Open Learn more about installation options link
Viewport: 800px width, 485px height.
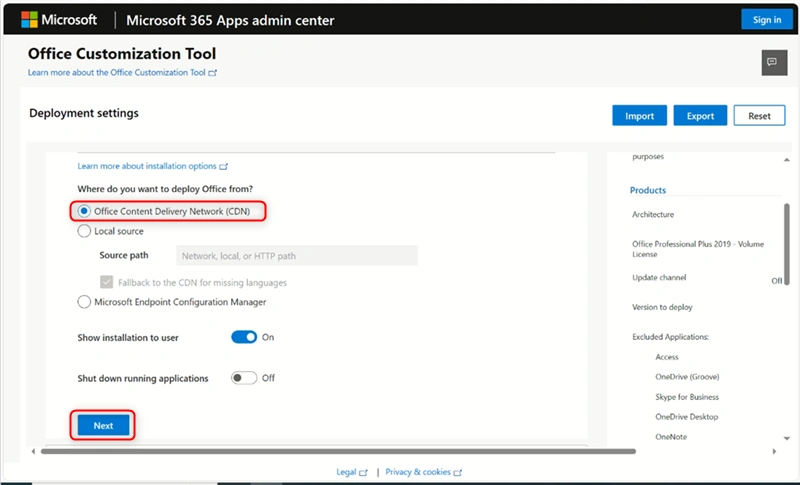[x=153, y=166]
